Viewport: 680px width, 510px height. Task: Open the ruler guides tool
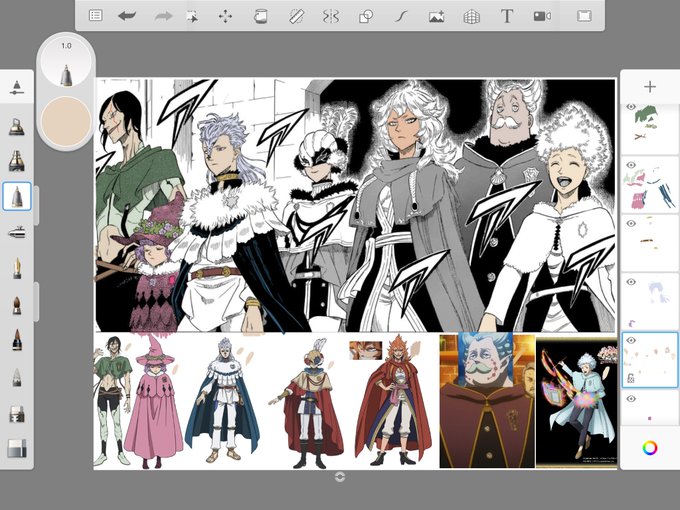[x=296, y=16]
